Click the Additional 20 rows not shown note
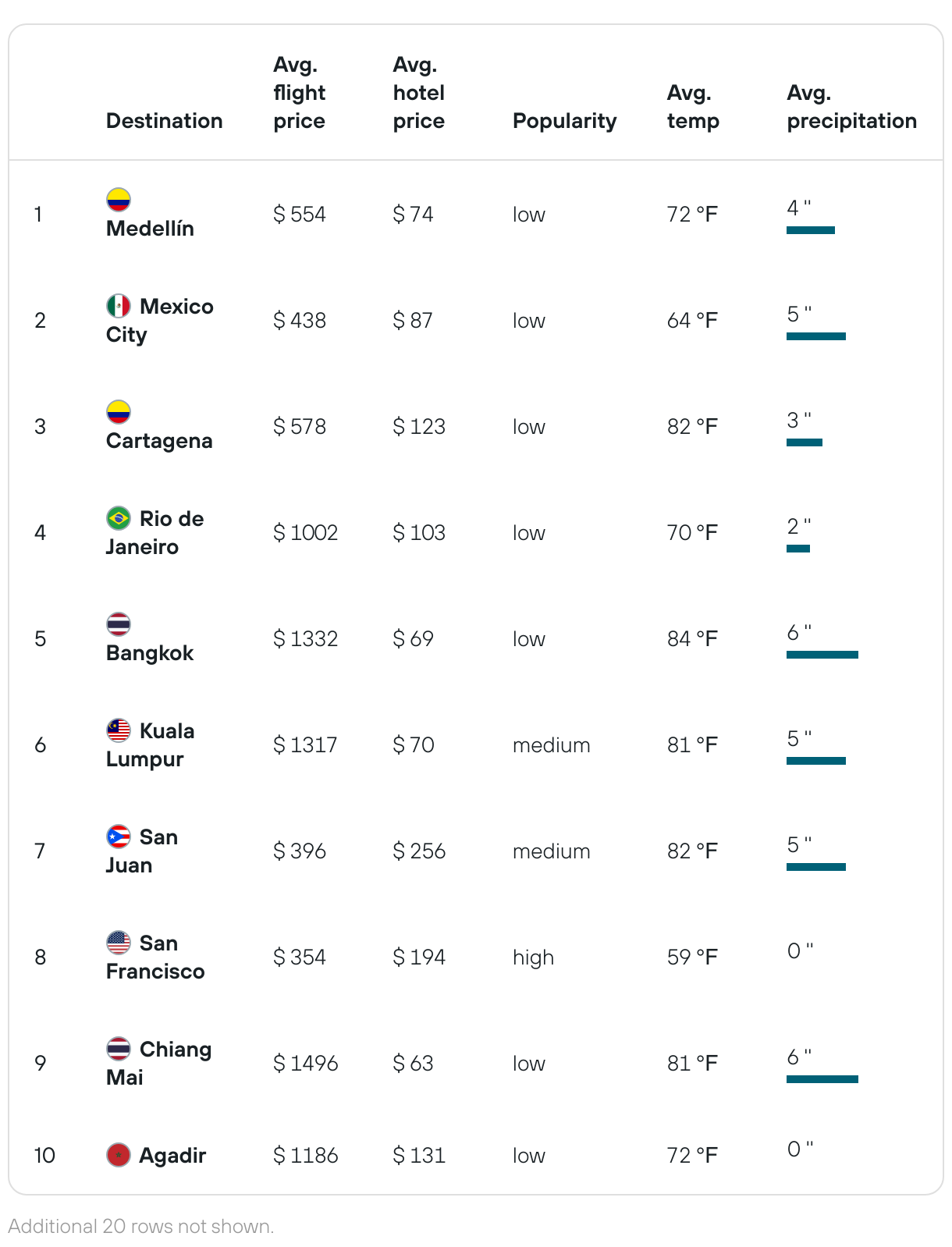This screenshot has width=952, height=1247. (x=141, y=1227)
